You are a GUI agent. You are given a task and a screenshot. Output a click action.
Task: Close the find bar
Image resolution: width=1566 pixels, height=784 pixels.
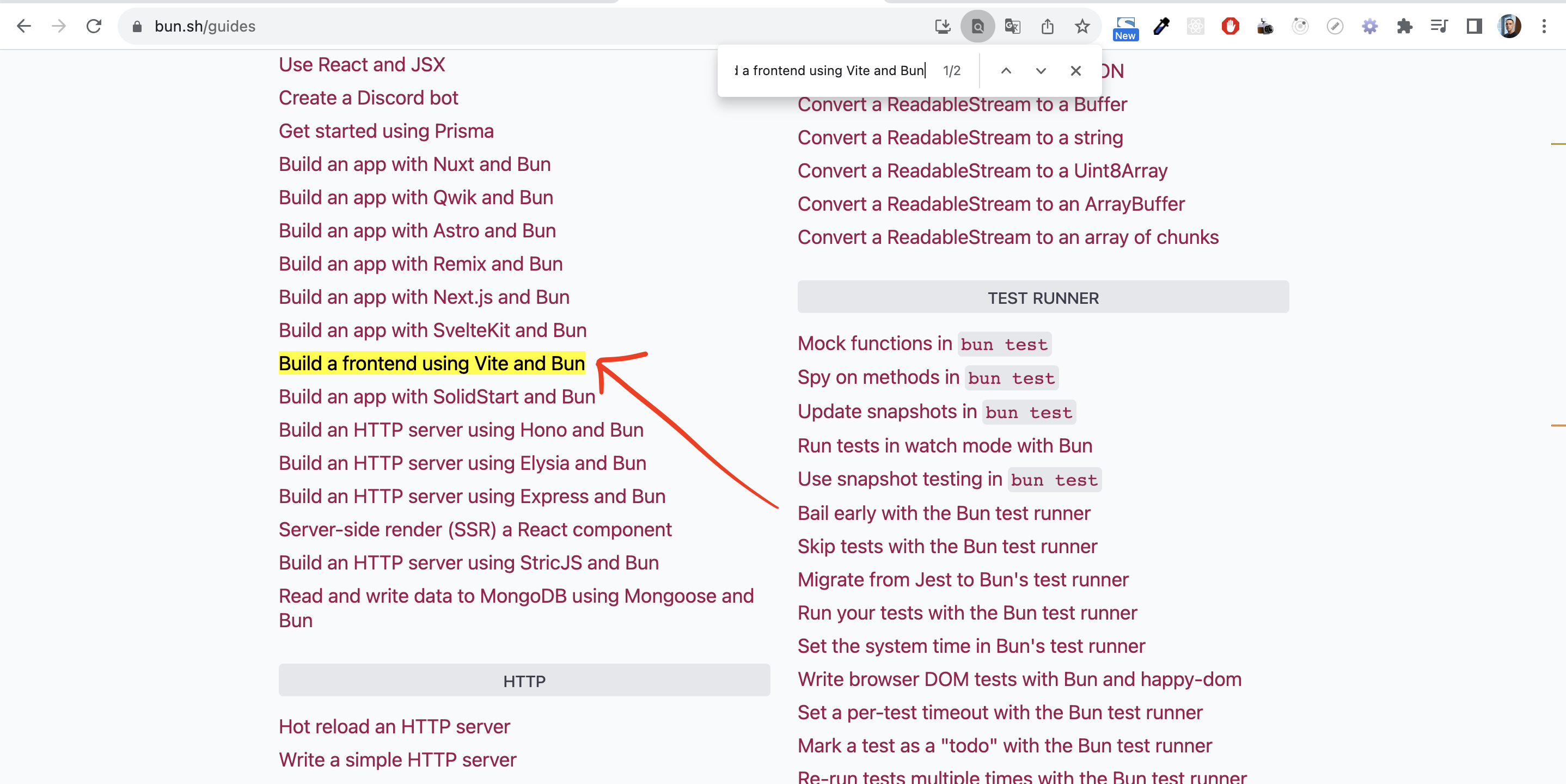tap(1075, 70)
